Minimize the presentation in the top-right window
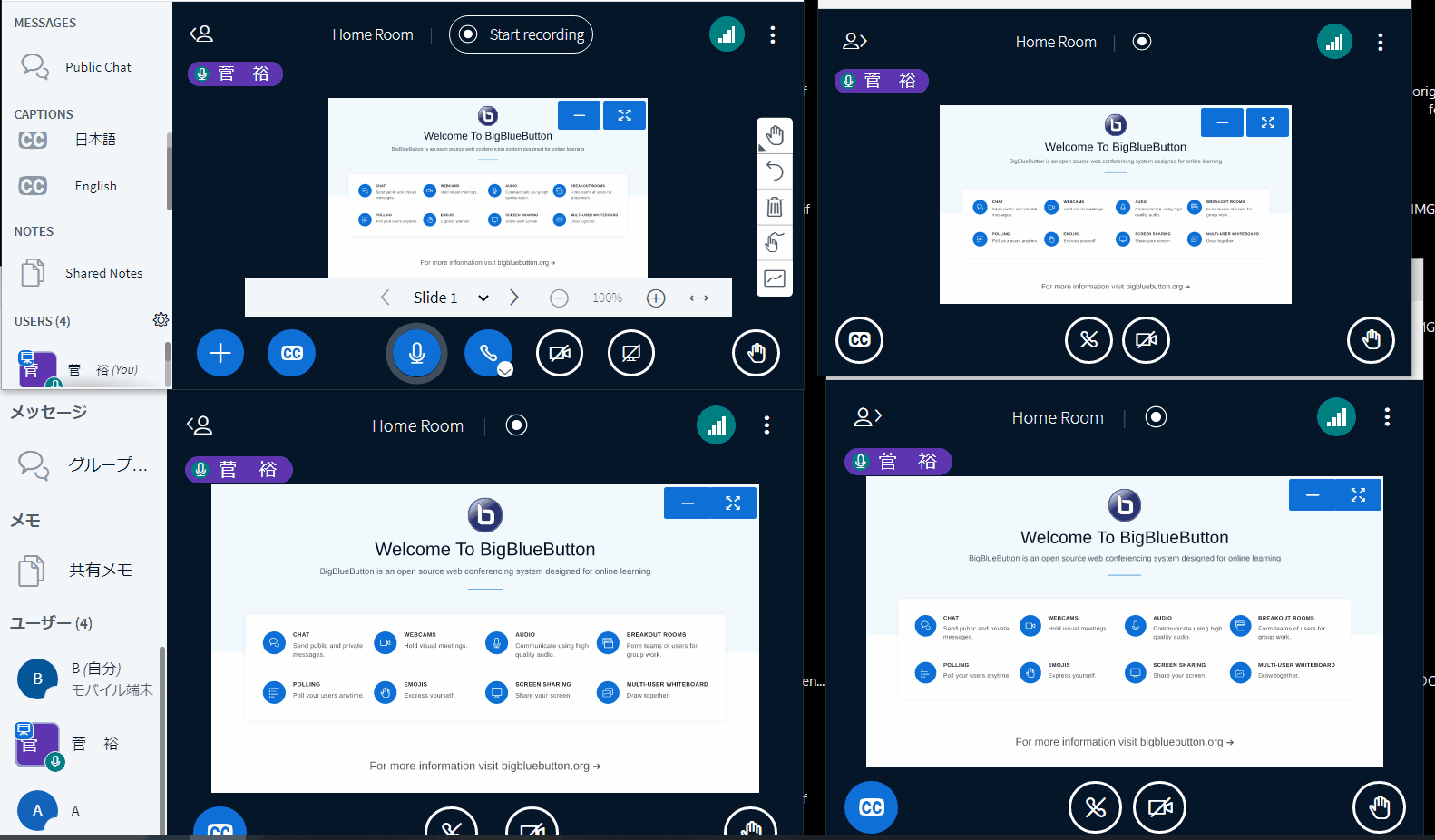 tap(1223, 122)
